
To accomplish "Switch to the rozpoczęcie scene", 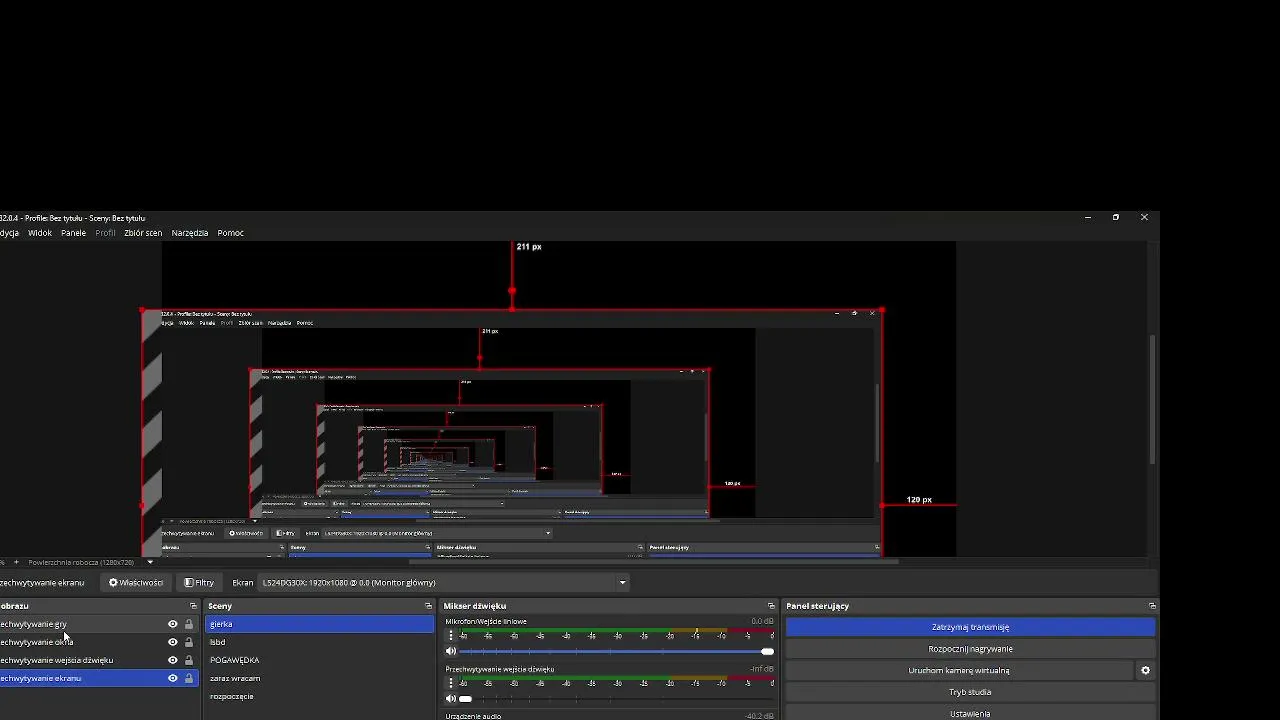I will [x=319, y=696].
